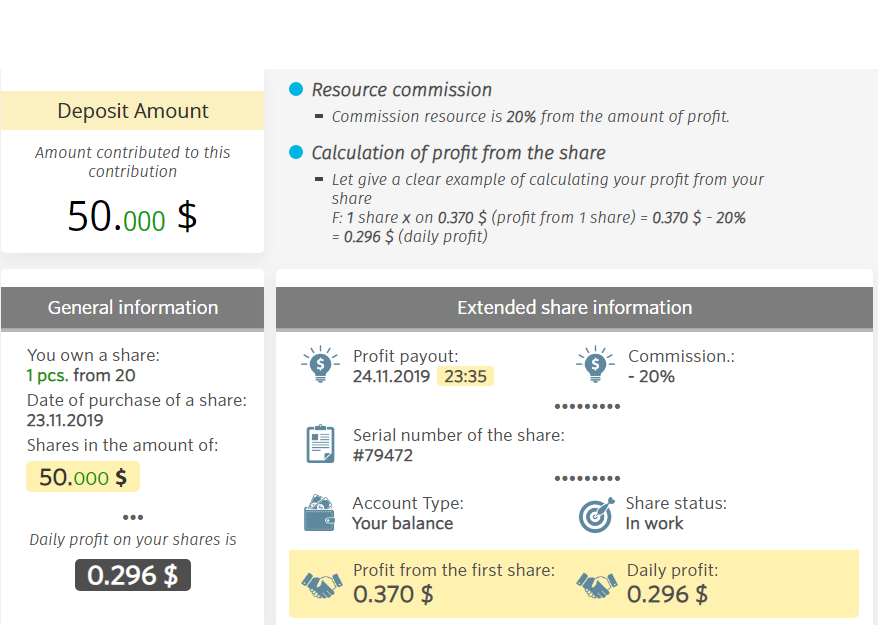Click the three dots in General information
Screen dimensions: 878x634
pyautogui.click(x=133, y=517)
